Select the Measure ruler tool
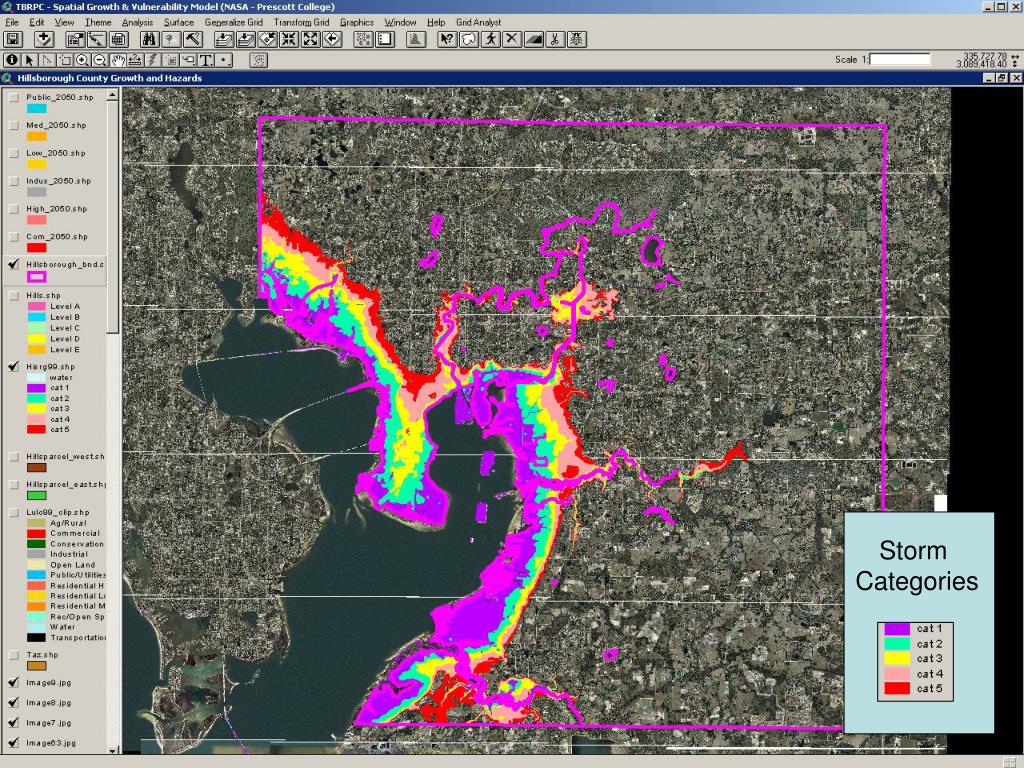The image size is (1024, 768). pos(135,61)
